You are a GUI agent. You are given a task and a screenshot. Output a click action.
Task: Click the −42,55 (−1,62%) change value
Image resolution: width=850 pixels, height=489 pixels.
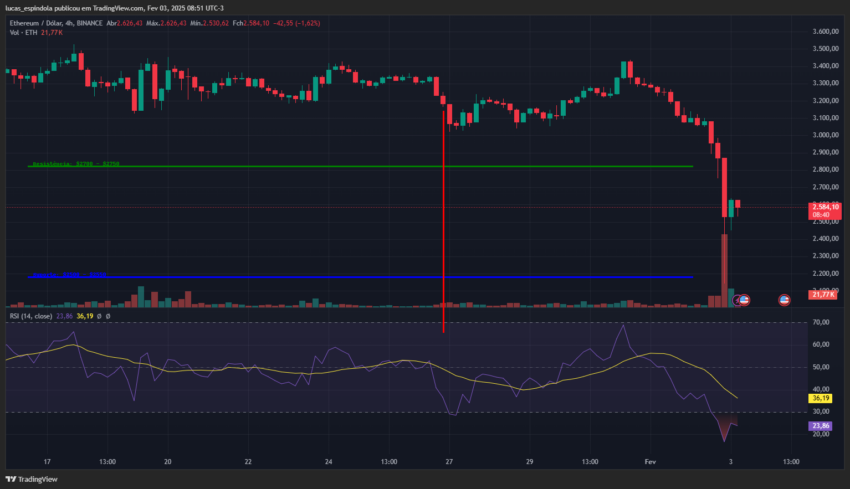click(297, 23)
